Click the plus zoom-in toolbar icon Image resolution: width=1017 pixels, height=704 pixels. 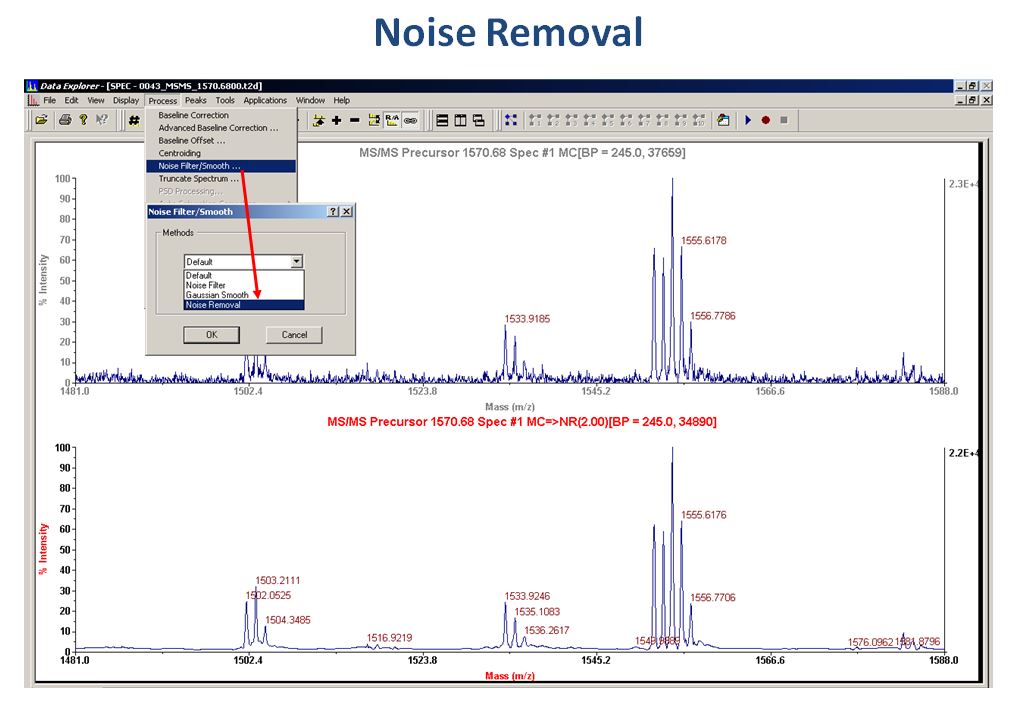[337, 120]
